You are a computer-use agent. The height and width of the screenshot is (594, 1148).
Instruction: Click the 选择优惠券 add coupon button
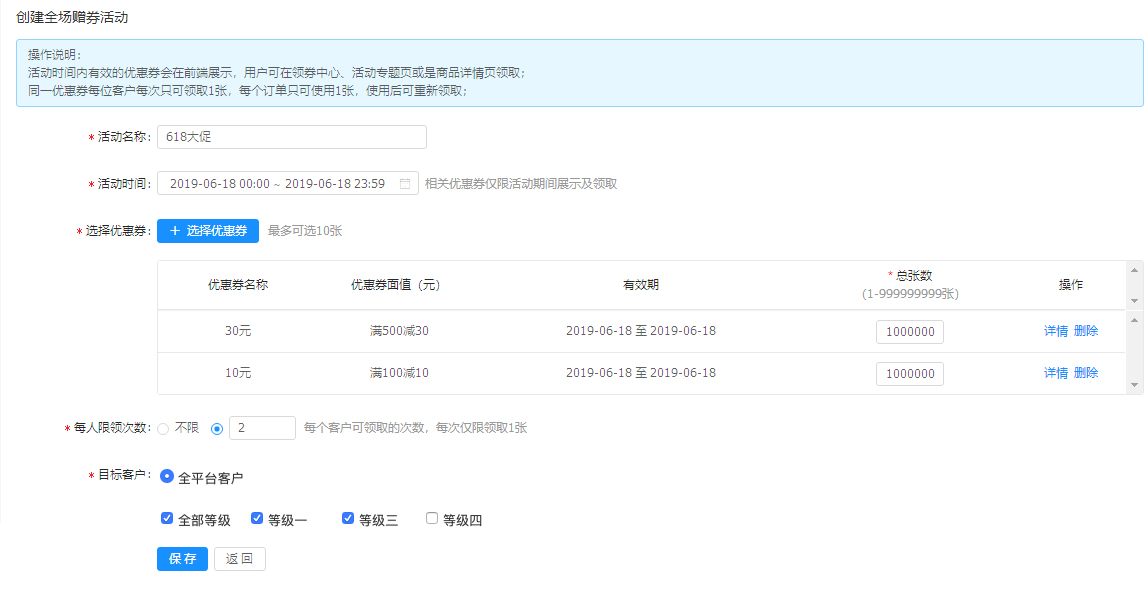click(208, 231)
